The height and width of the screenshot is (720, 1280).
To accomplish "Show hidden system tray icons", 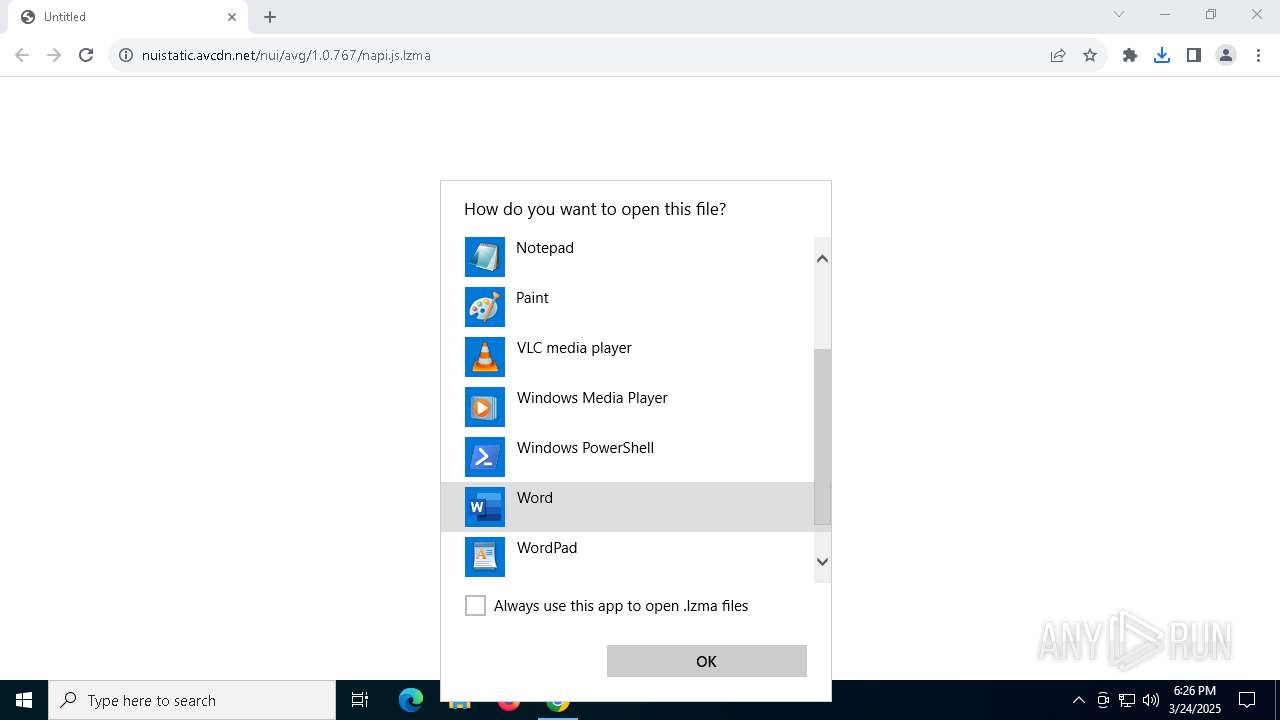I will pyautogui.click(x=1078, y=700).
